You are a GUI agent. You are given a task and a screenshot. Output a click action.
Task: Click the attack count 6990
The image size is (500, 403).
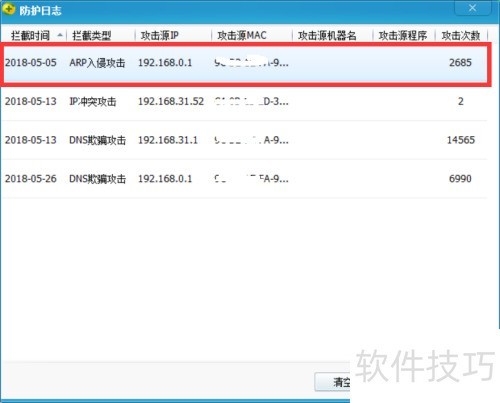tap(460, 179)
